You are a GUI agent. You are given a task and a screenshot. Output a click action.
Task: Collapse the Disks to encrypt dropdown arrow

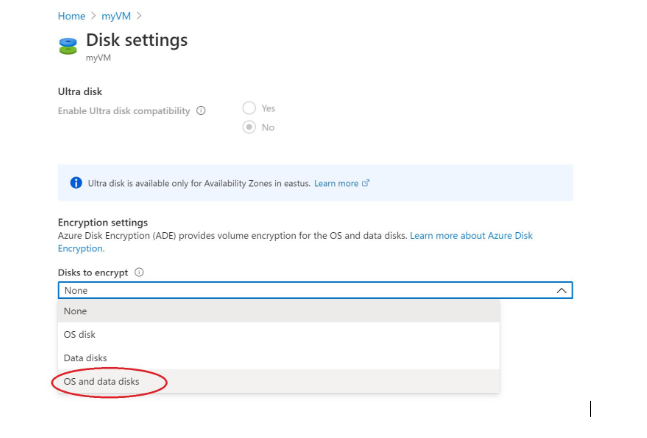(561, 291)
